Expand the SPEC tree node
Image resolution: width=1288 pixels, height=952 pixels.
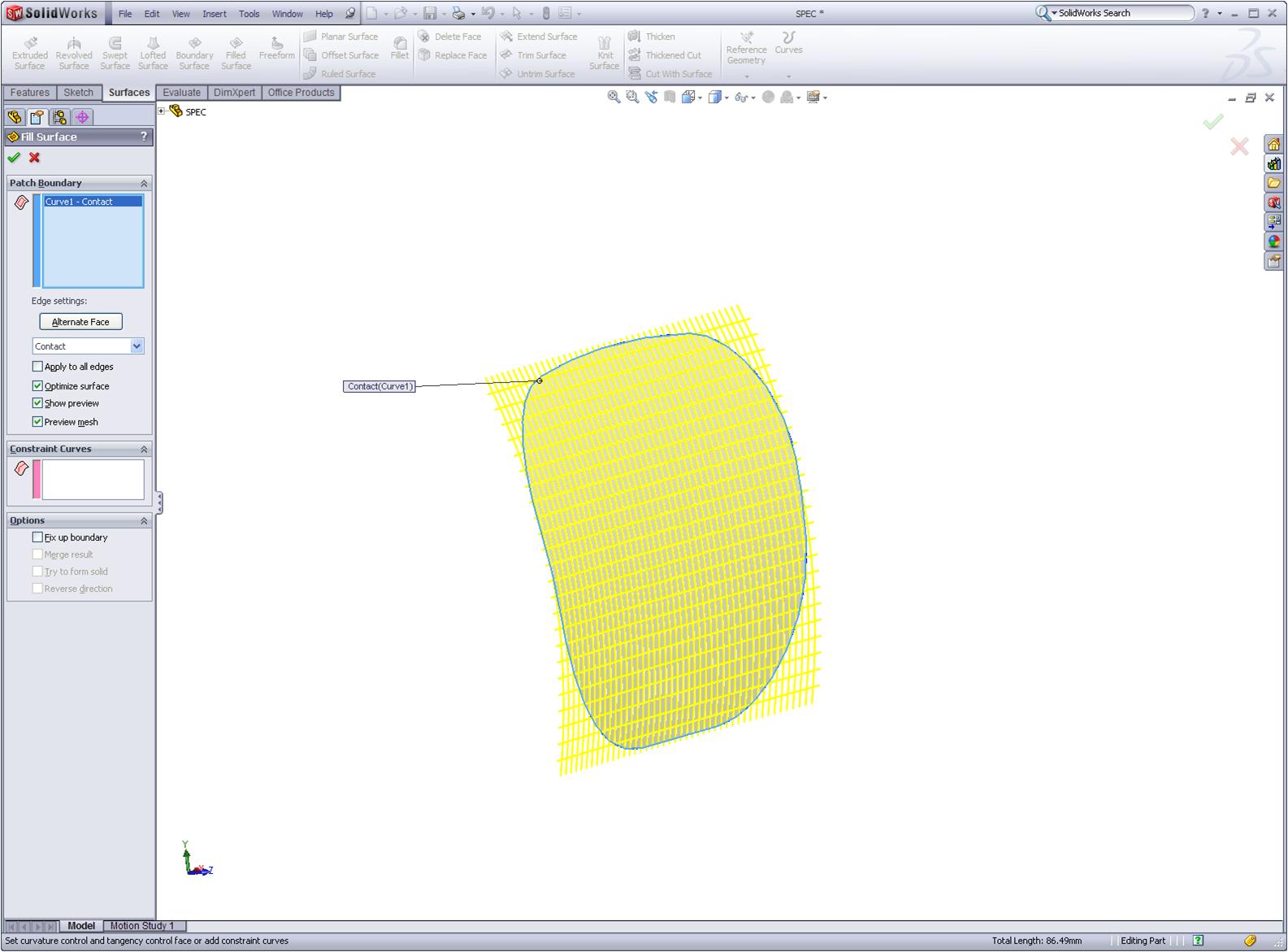[x=162, y=111]
